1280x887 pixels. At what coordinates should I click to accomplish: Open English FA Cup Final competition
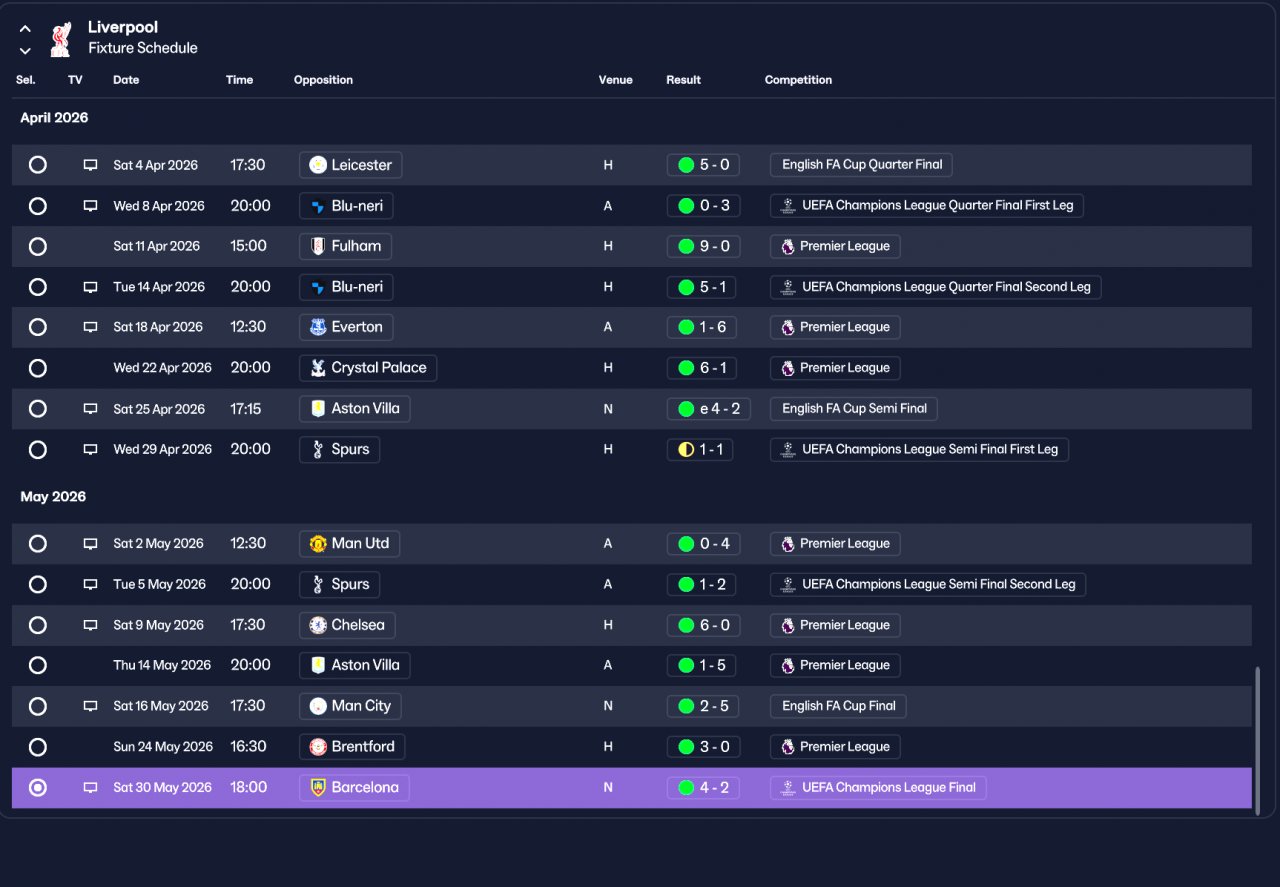point(839,706)
